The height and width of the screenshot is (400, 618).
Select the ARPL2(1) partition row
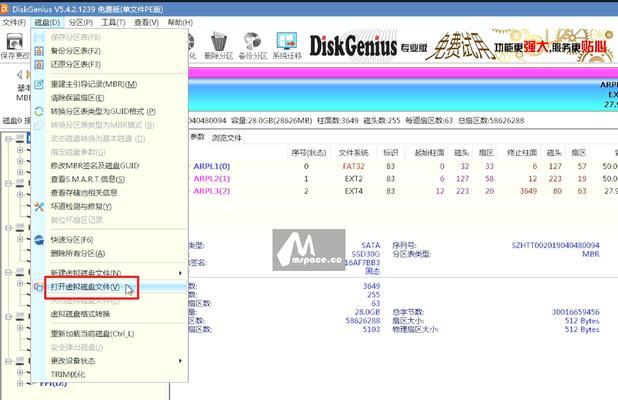[402, 179]
